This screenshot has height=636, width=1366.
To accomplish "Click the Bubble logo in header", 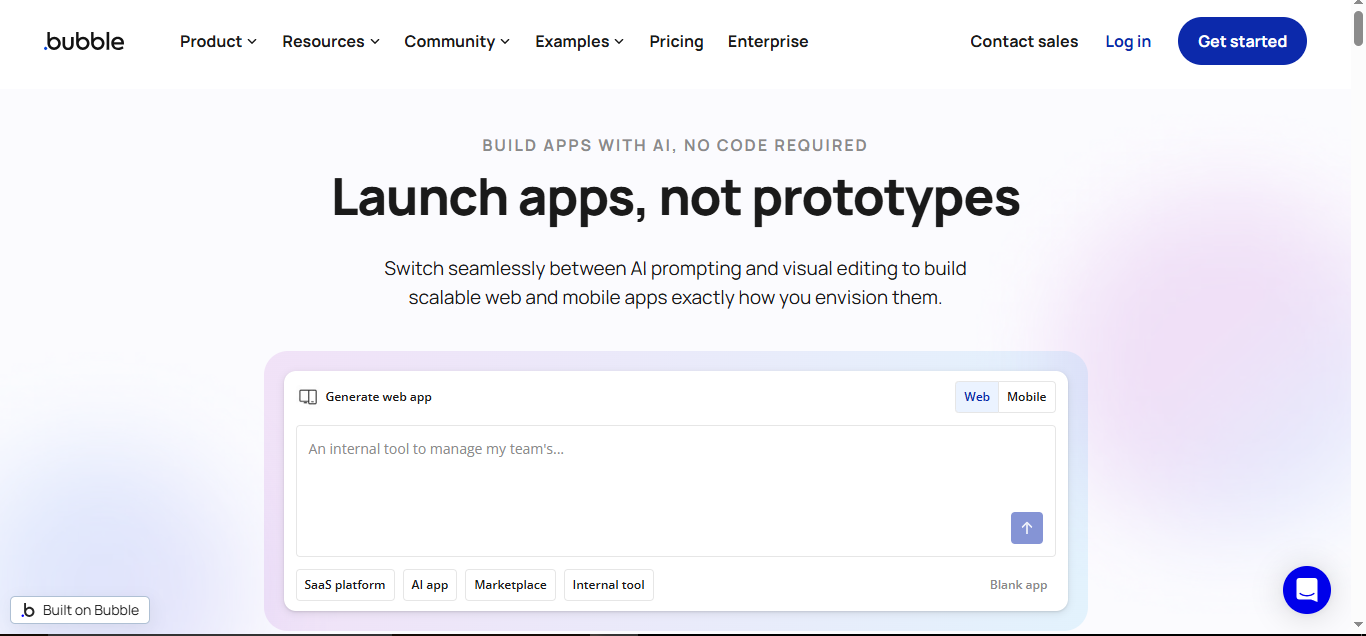I will coord(84,41).
